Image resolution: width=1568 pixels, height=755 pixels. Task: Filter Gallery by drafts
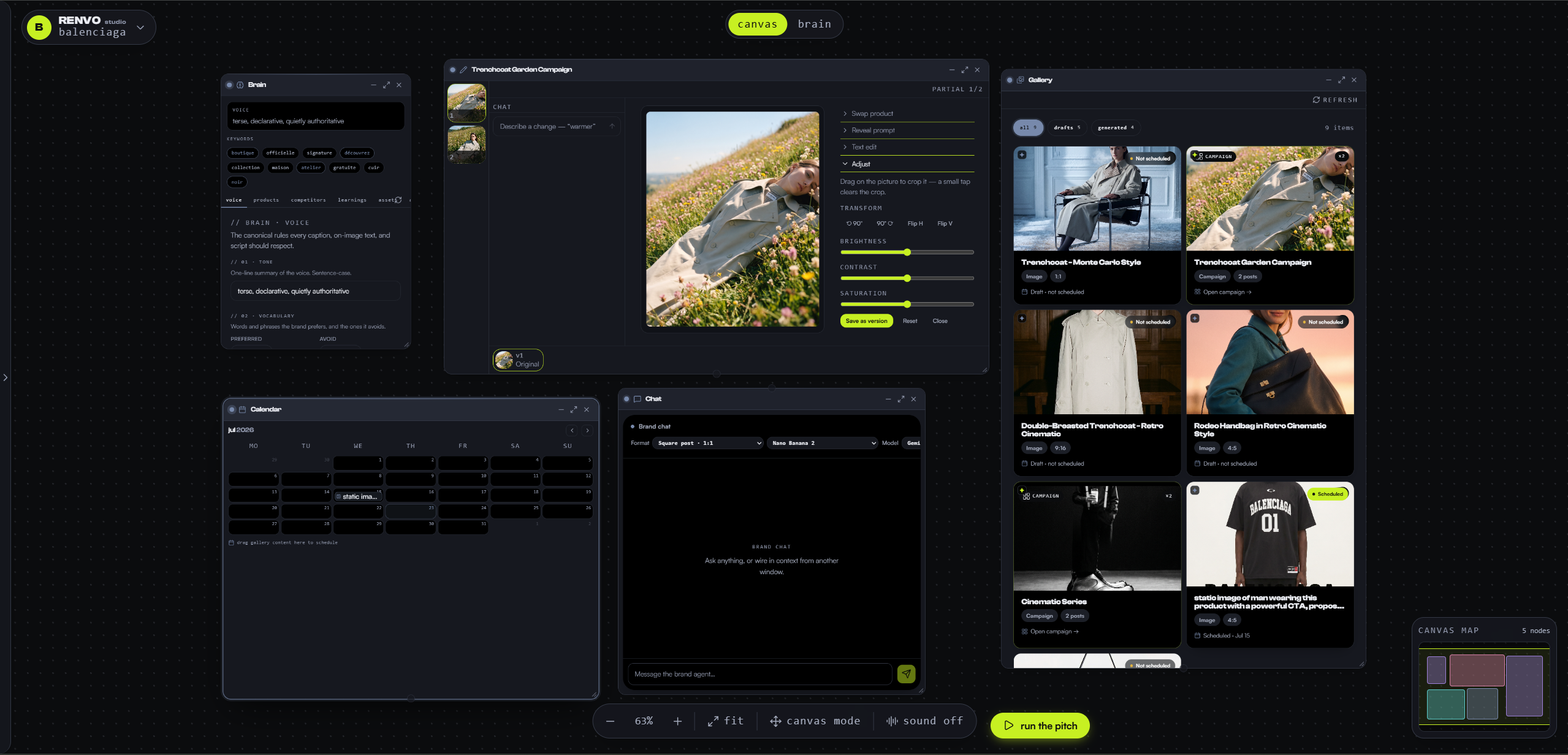click(x=1067, y=128)
